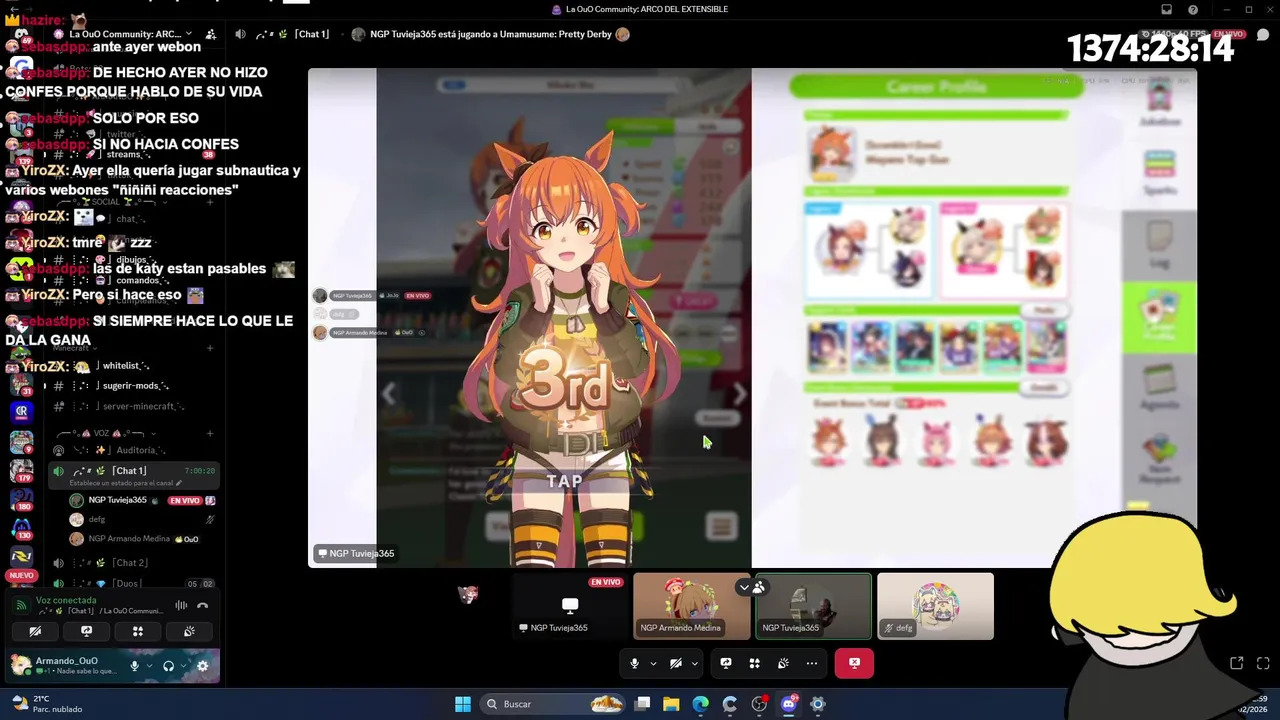Join the Chat 2 voice channel
Image resolution: width=1280 pixels, height=720 pixels.
point(132,563)
